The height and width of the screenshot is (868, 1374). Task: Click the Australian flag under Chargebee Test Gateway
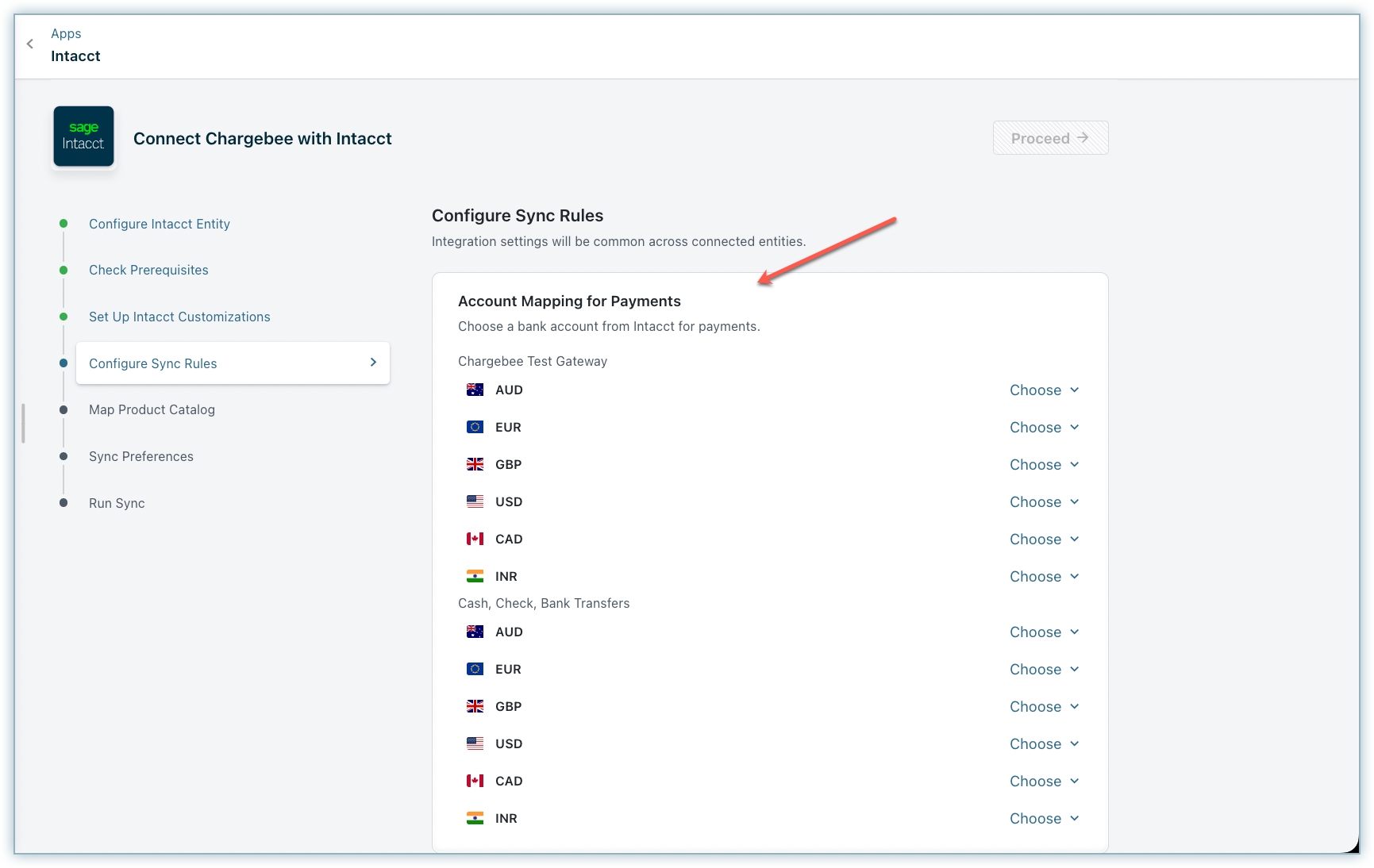[x=475, y=390]
